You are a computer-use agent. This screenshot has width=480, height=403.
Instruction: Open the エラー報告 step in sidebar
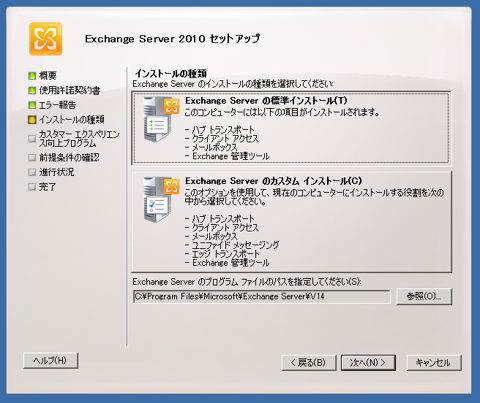(58, 105)
